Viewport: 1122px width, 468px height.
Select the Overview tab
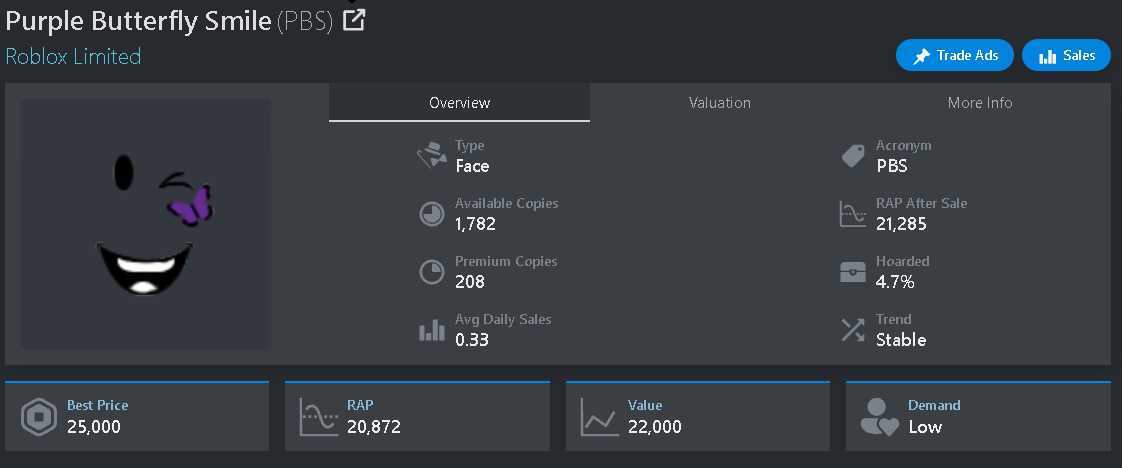[459, 102]
